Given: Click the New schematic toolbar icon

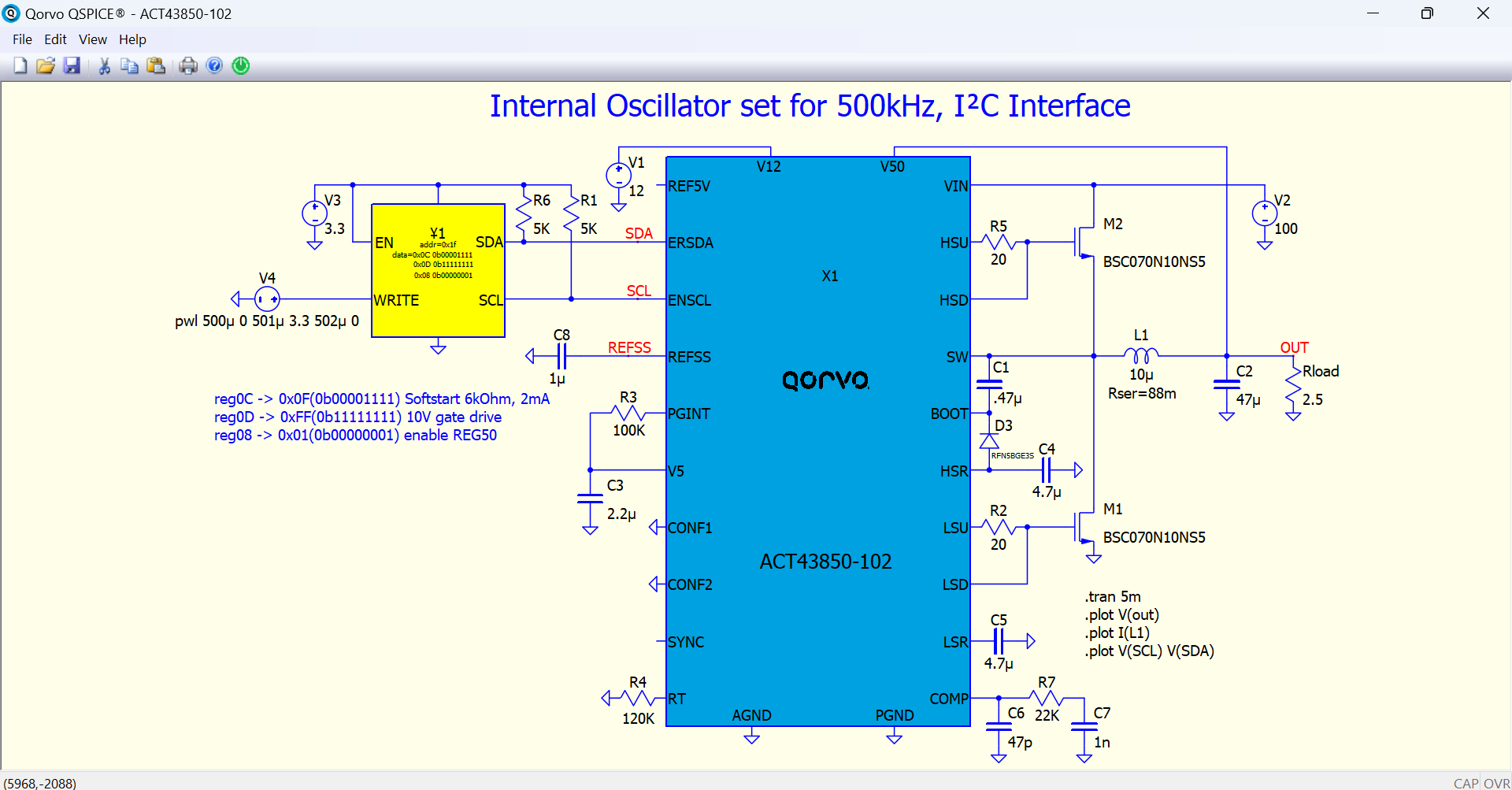Looking at the screenshot, I should [20, 65].
